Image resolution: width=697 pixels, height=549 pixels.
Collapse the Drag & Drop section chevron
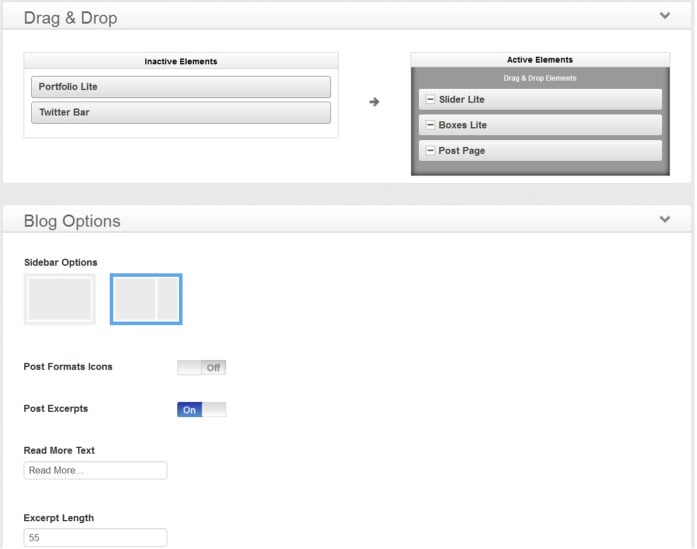click(x=665, y=16)
